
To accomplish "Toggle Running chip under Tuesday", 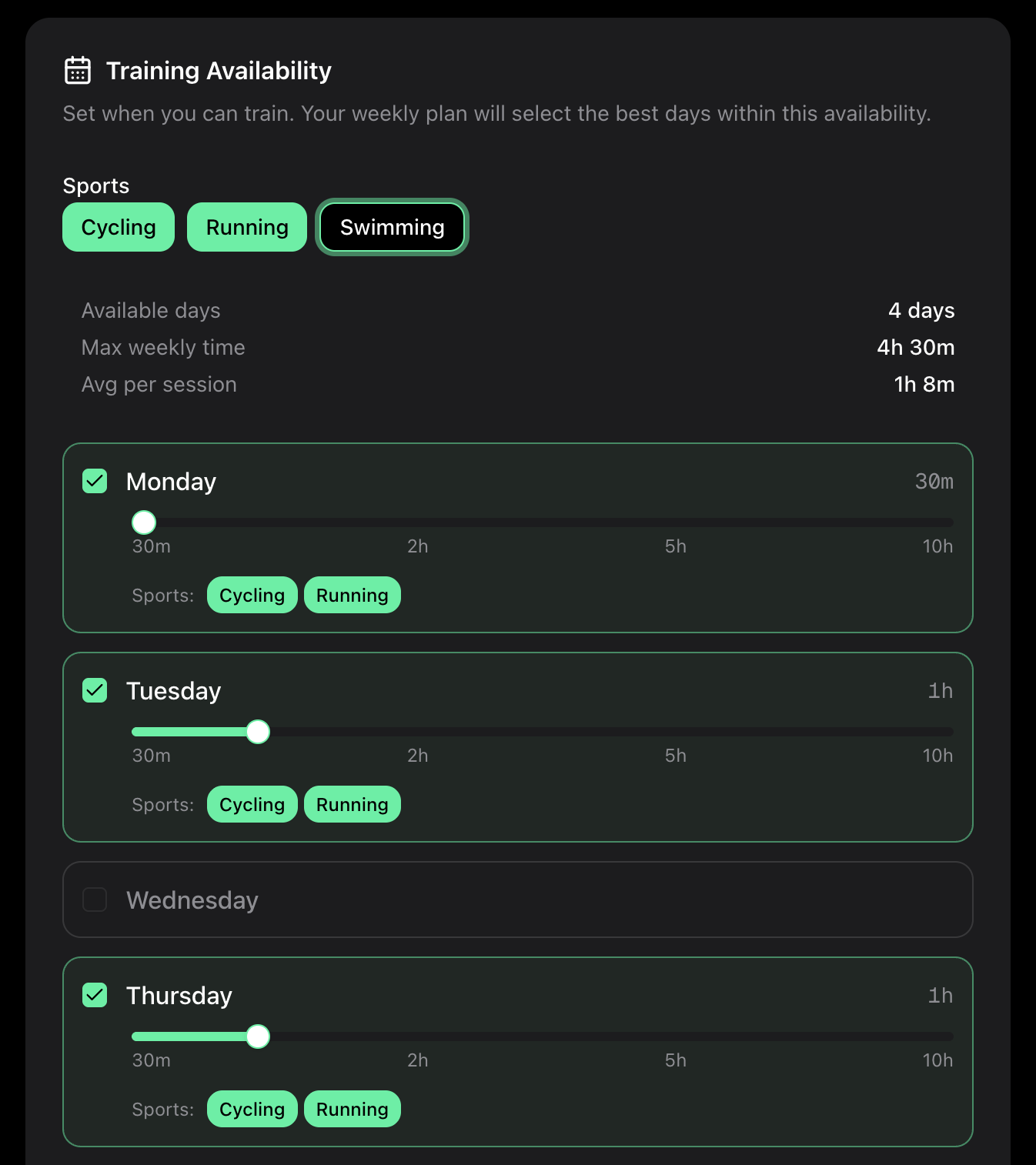I will tap(352, 804).
